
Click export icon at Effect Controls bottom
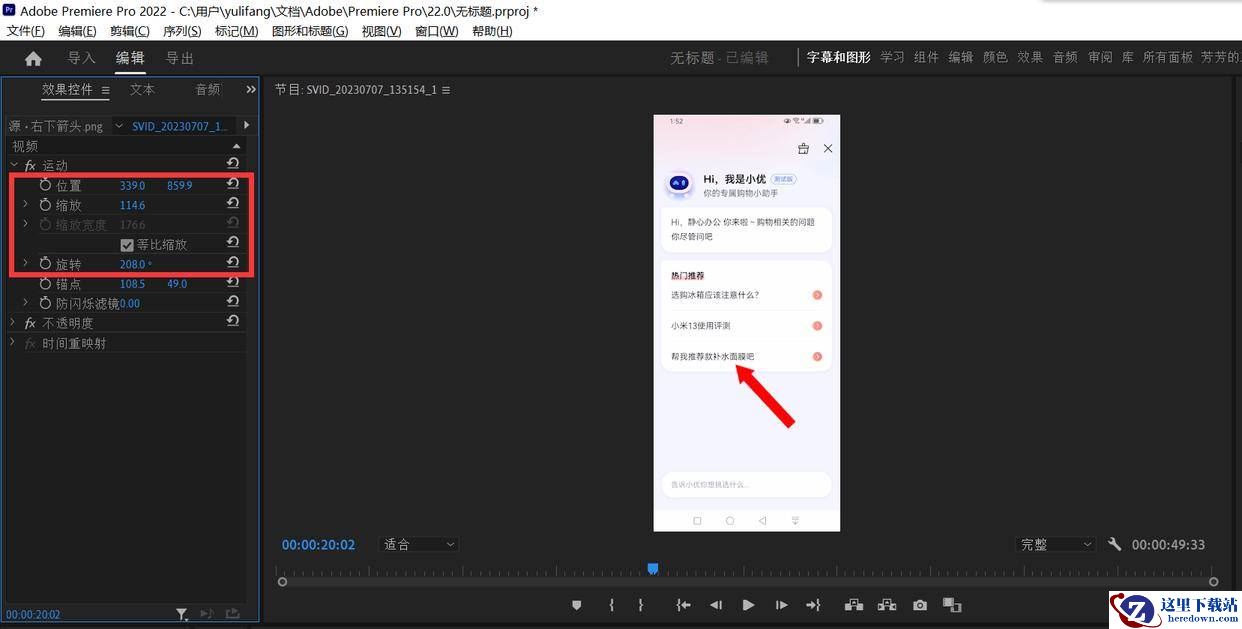click(x=232, y=614)
